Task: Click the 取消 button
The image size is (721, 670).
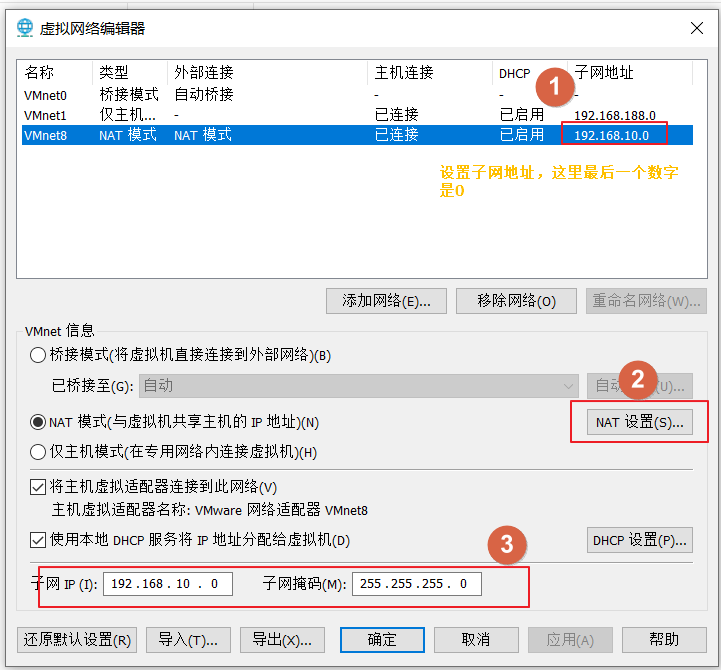Action: point(476,640)
